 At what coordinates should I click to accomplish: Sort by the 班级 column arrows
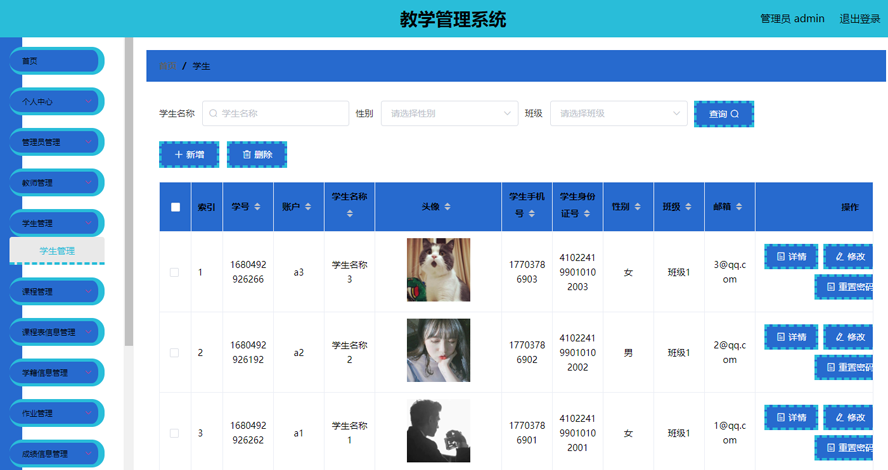point(688,207)
